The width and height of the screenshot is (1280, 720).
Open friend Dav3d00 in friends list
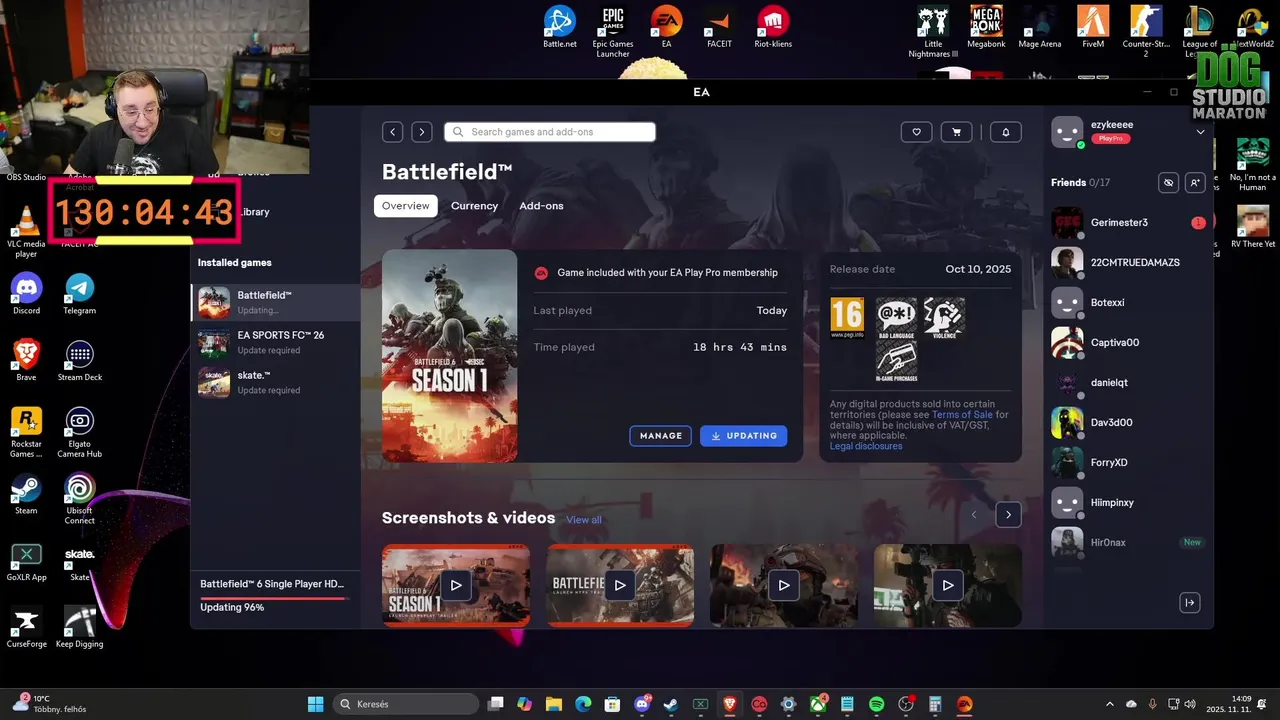[1128, 423]
